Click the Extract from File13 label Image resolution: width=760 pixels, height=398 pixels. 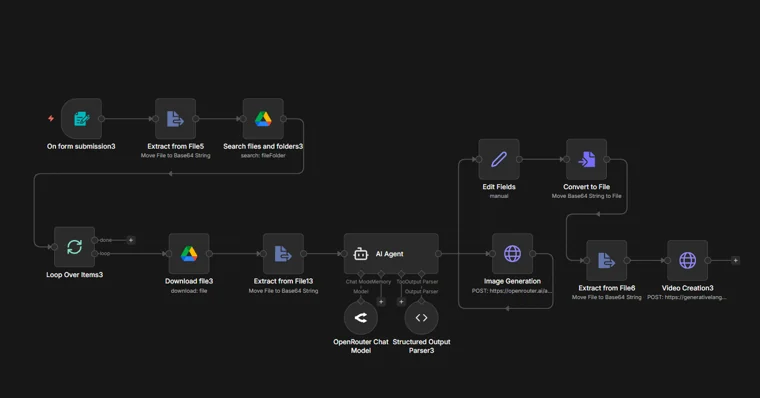coord(284,281)
